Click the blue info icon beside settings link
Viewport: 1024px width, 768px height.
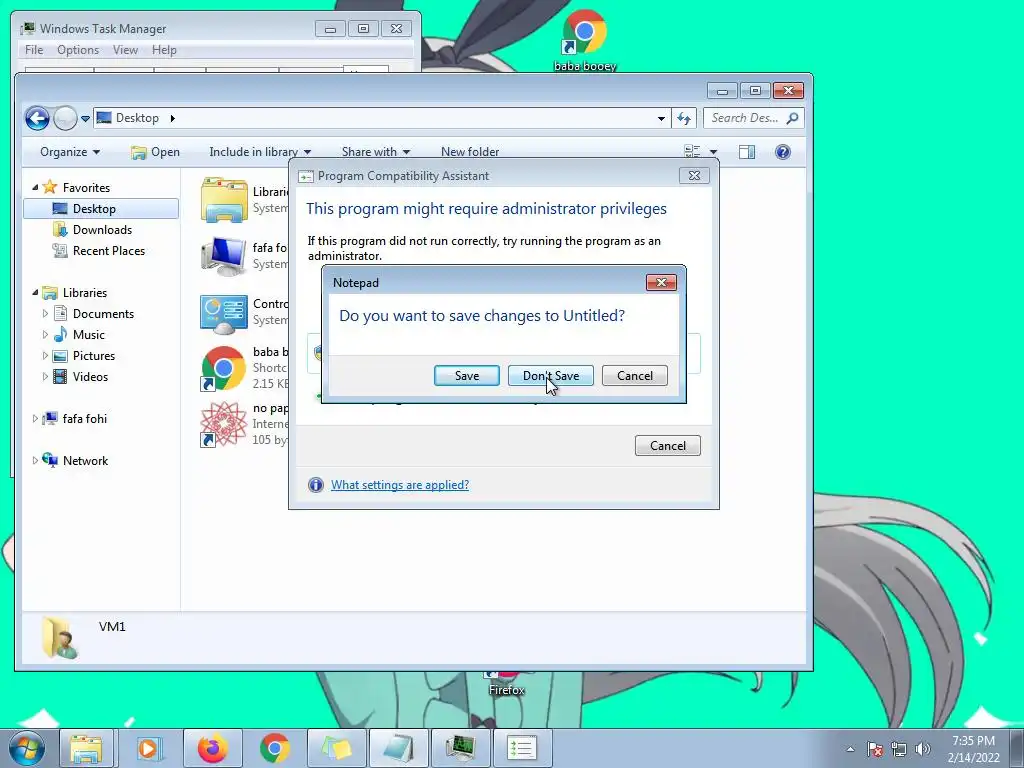click(315, 485)
